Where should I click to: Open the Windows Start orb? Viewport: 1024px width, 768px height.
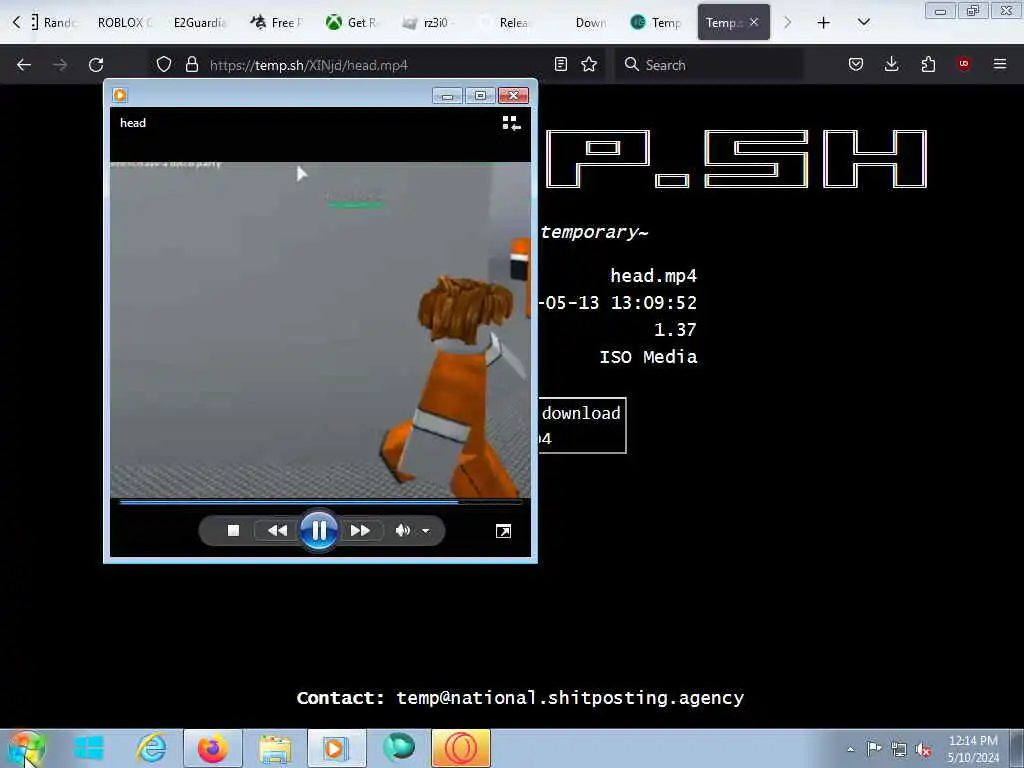click(x=27, y=749)
